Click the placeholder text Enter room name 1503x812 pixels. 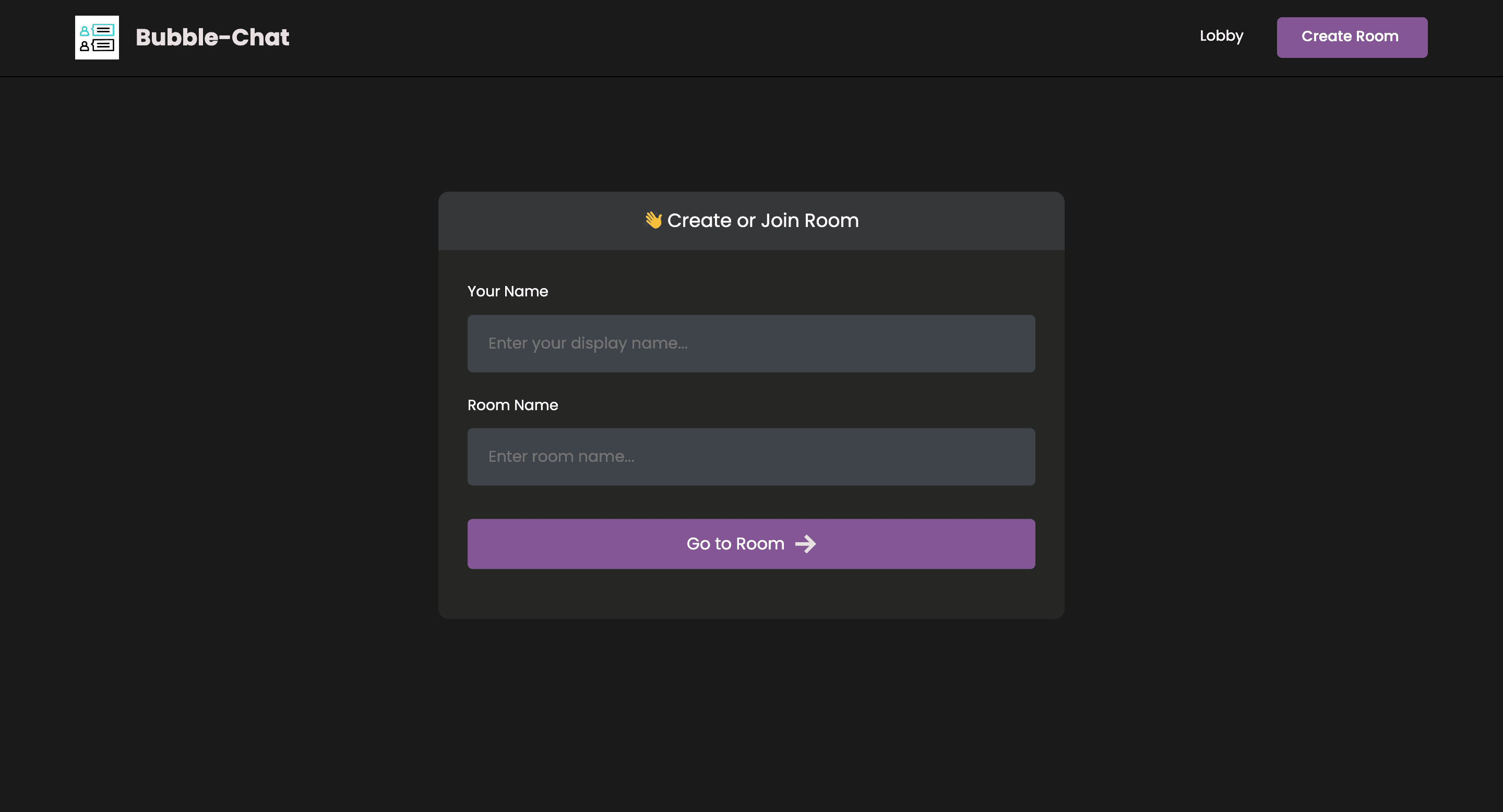click(562, 456)
